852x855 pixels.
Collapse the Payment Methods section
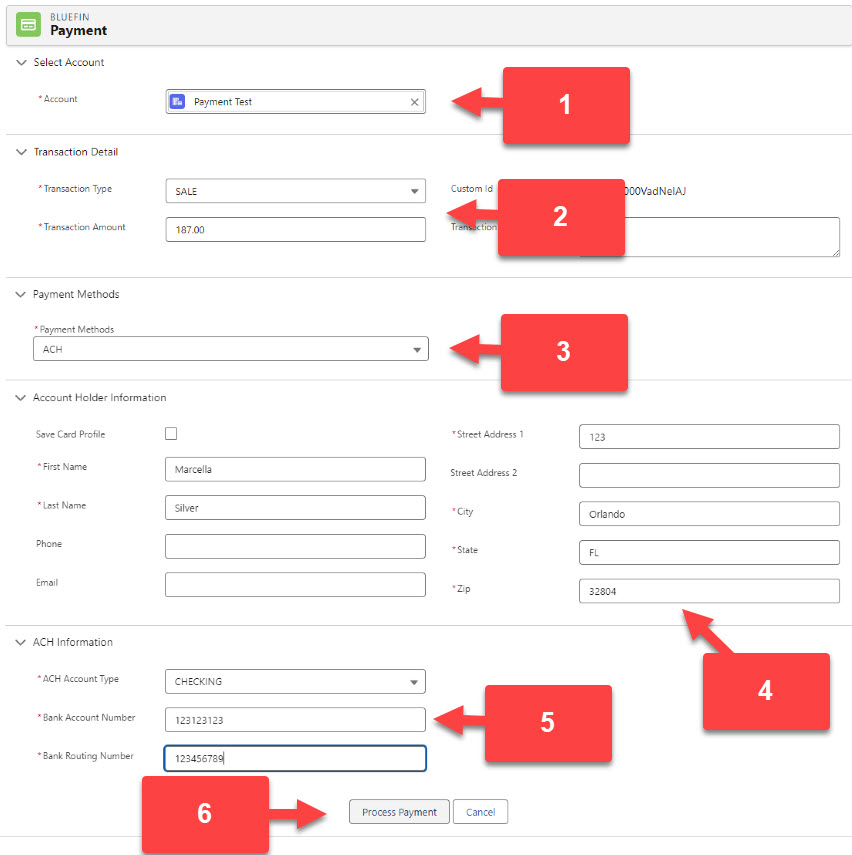[x=21, y=295]
